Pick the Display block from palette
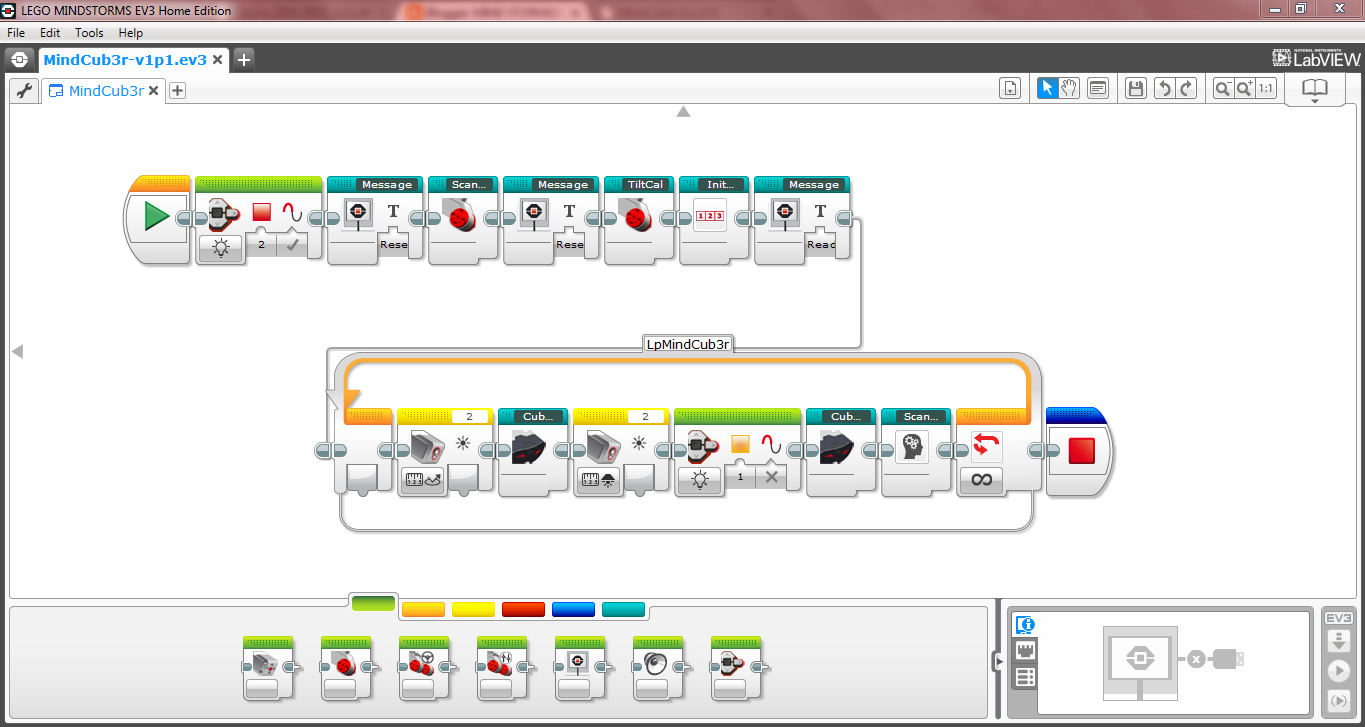 point(580,667)
